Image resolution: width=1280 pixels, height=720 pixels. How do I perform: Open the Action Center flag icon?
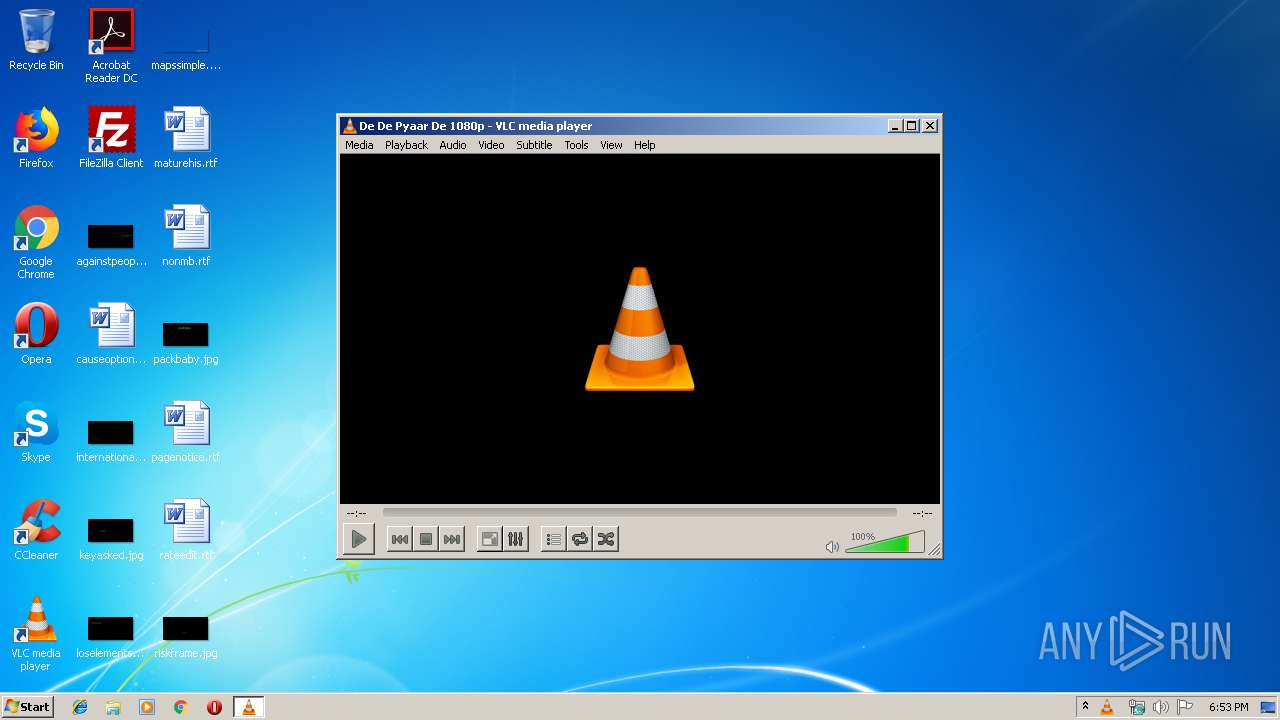click(1184, 707)
